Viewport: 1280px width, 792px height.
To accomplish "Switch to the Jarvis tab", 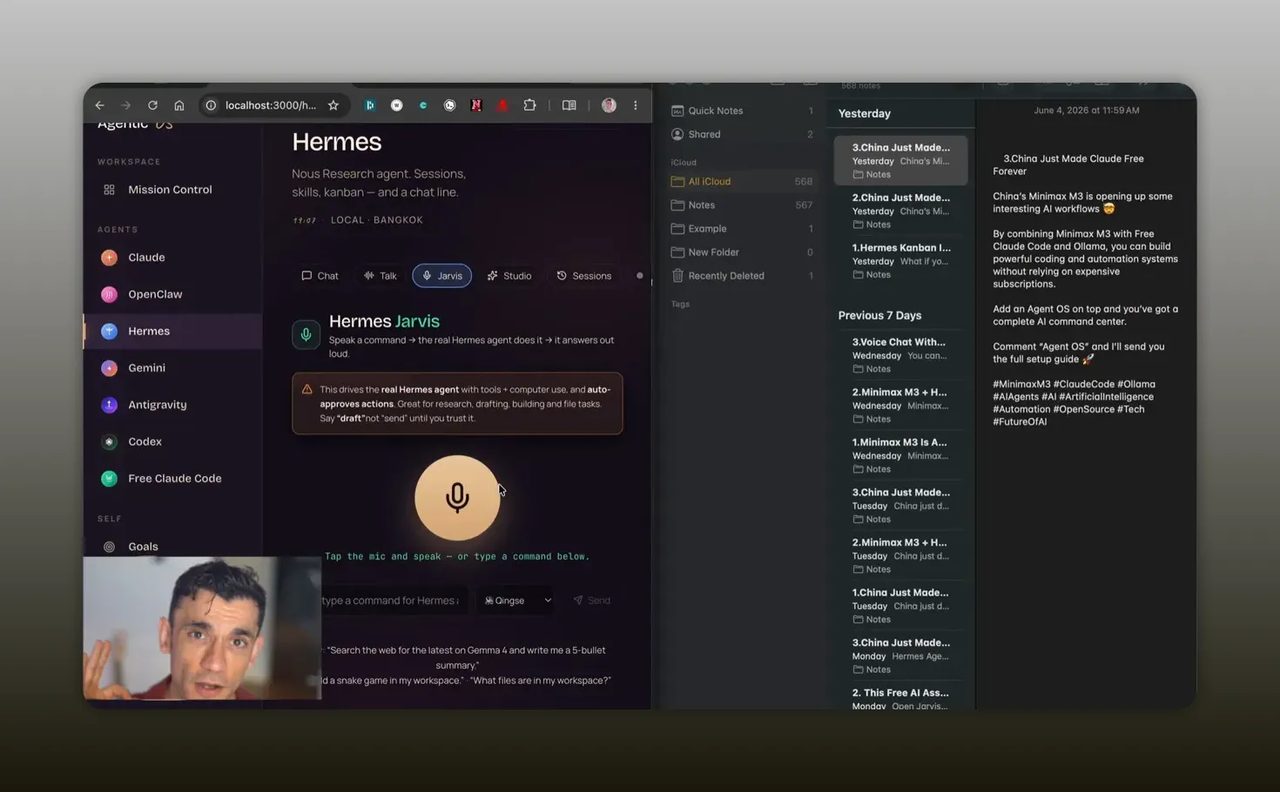I will tap(442, 275).
